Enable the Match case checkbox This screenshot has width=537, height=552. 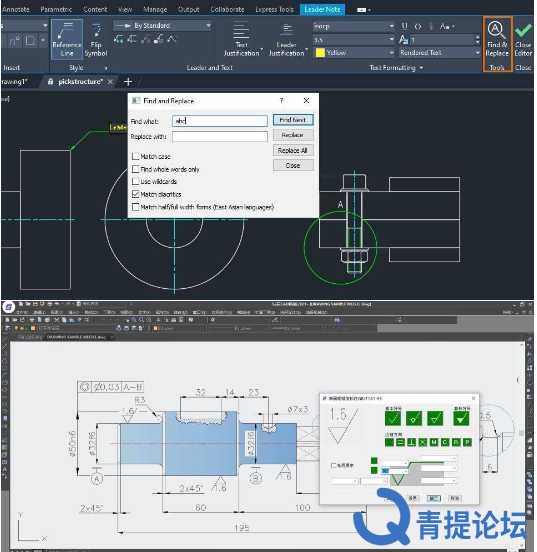(x=135, y=156)
